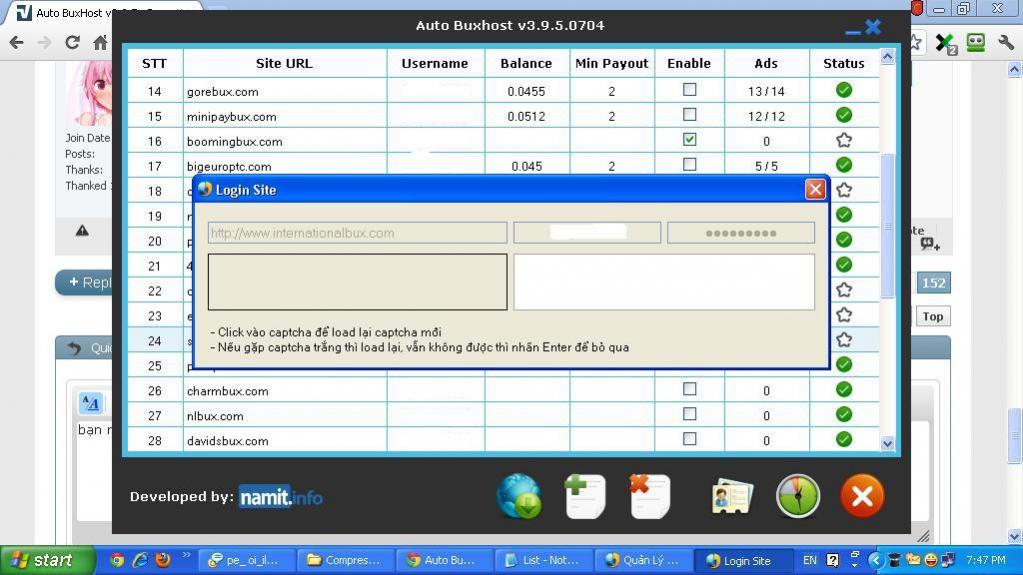The height and width of the screenshot is (575, 1023).
Task: Click the star status icon in row 23
Action: point(844,315)
